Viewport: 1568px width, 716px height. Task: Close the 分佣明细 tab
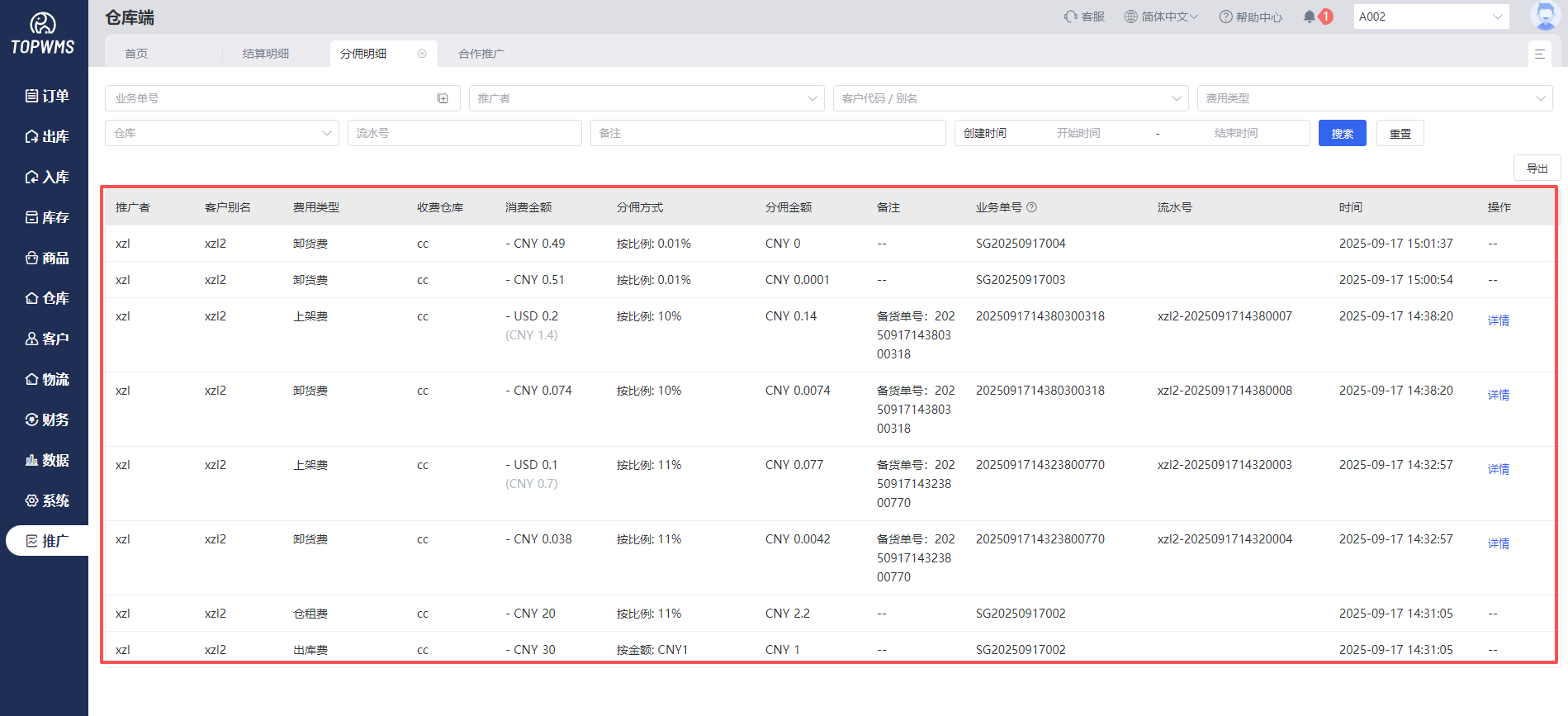[422, 54]
